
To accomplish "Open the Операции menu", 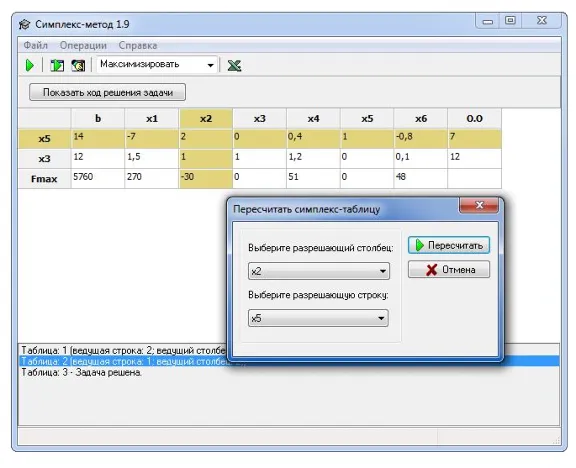I will (83, 46).
